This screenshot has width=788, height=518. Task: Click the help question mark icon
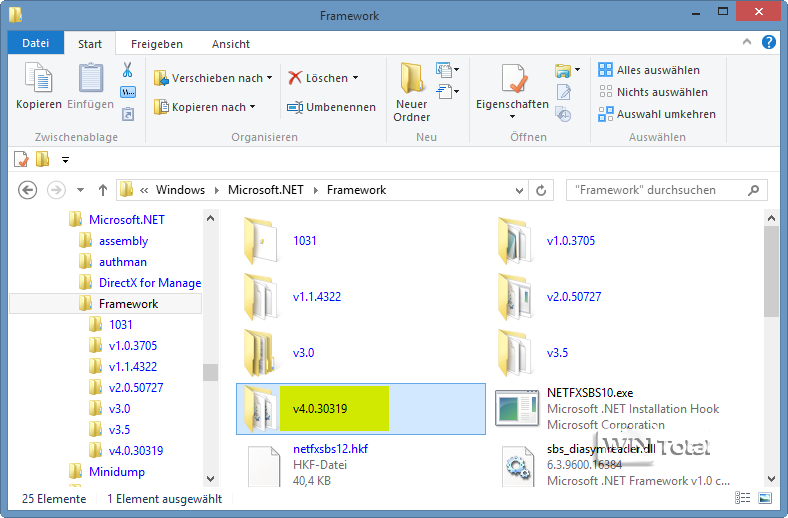(x=768, y=42)
